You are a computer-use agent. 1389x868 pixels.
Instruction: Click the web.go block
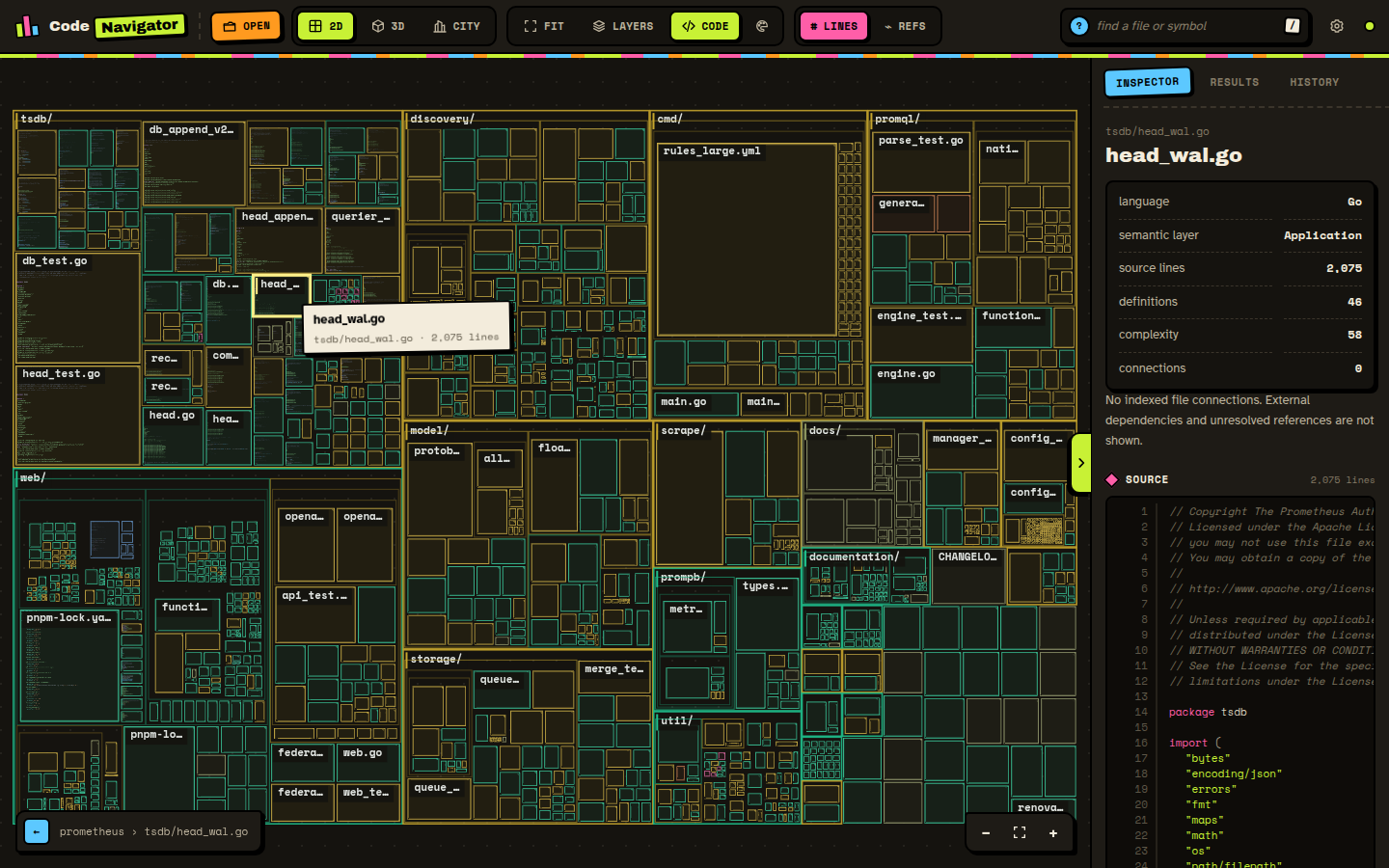[368, 763]
